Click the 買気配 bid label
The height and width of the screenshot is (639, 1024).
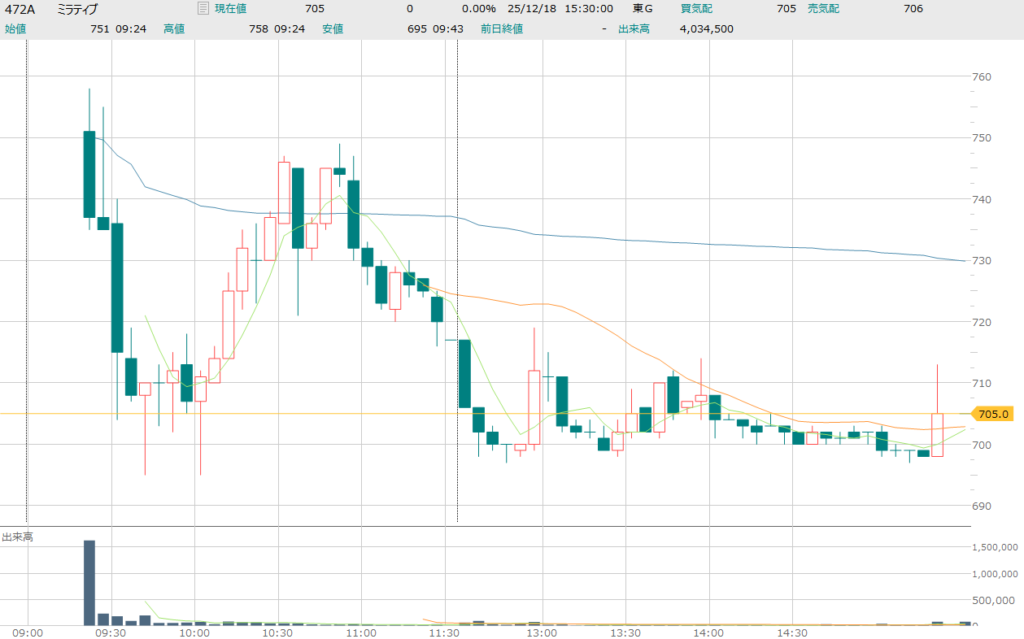pyautogui.click(x=696, y=9)
